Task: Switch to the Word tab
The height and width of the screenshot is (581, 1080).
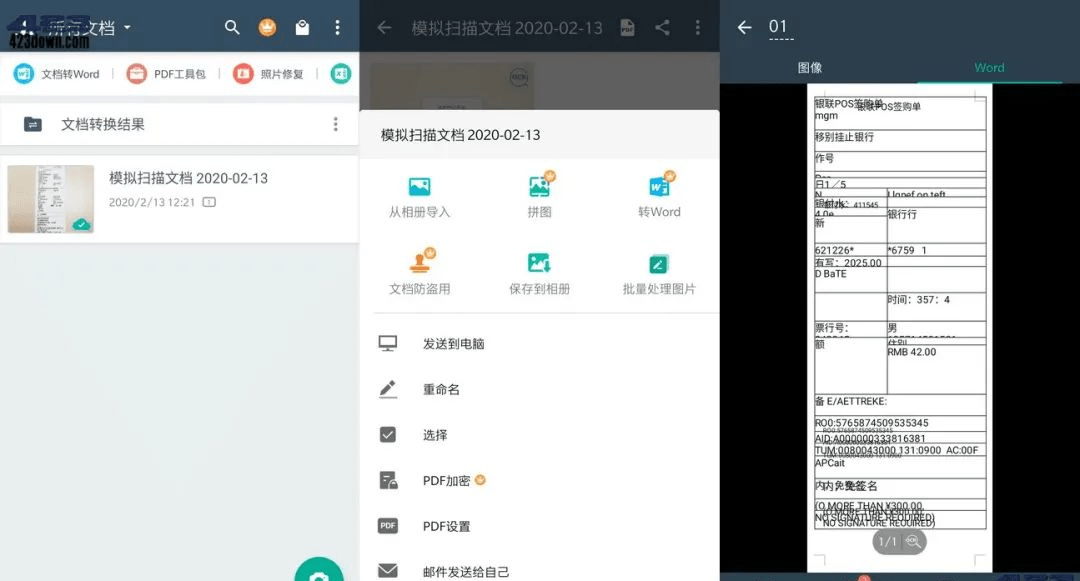Action: coord(989,67)
